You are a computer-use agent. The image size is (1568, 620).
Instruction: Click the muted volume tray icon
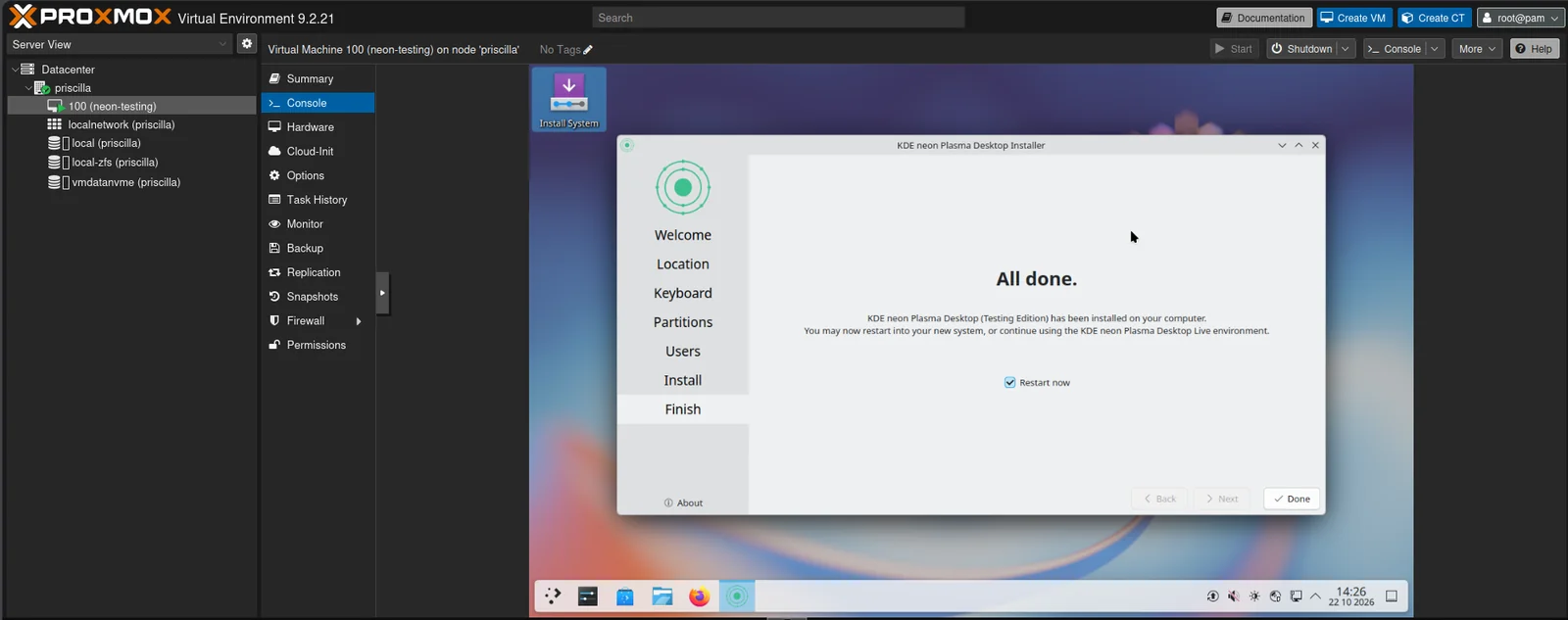[1234, 596]
